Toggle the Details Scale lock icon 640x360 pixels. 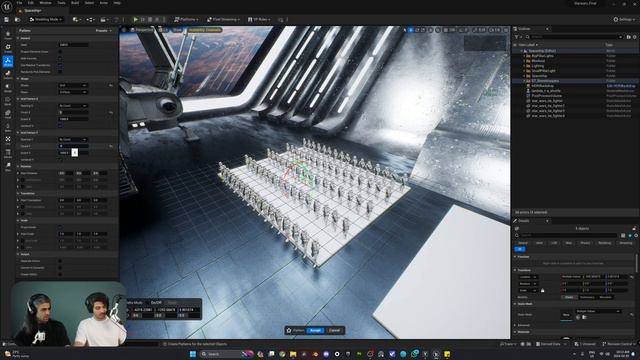tap(542, 291)
